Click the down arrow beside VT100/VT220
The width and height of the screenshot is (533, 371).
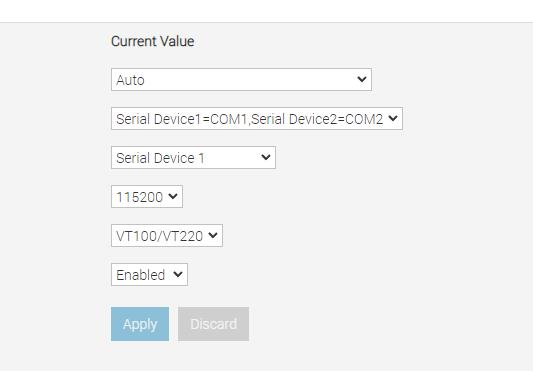click(x=213, y=235)
